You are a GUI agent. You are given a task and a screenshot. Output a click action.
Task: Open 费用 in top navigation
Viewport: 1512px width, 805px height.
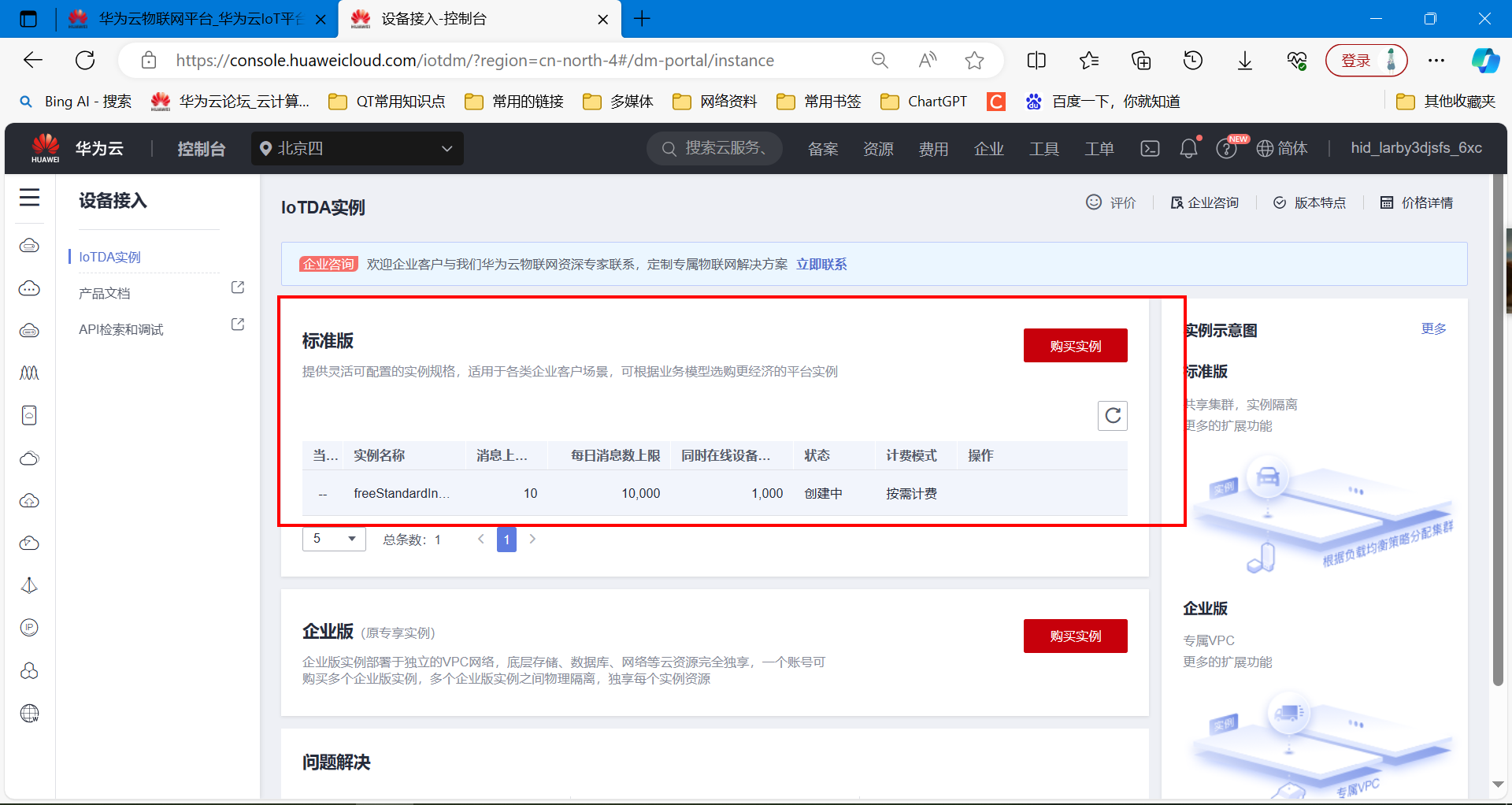[x=933, y=149]
